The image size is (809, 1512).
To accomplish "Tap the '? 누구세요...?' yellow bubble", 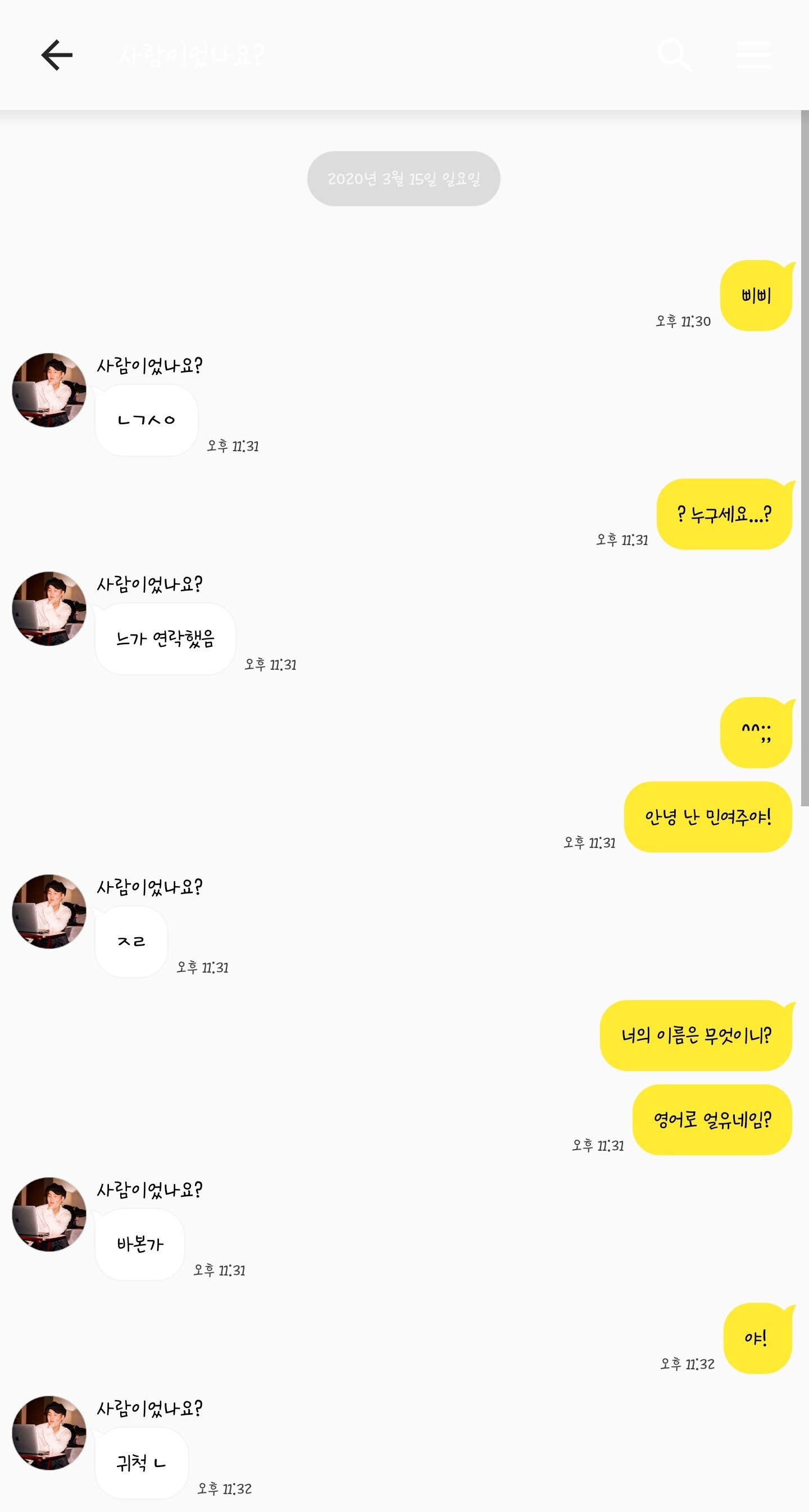I will click(x=724, y=514).
